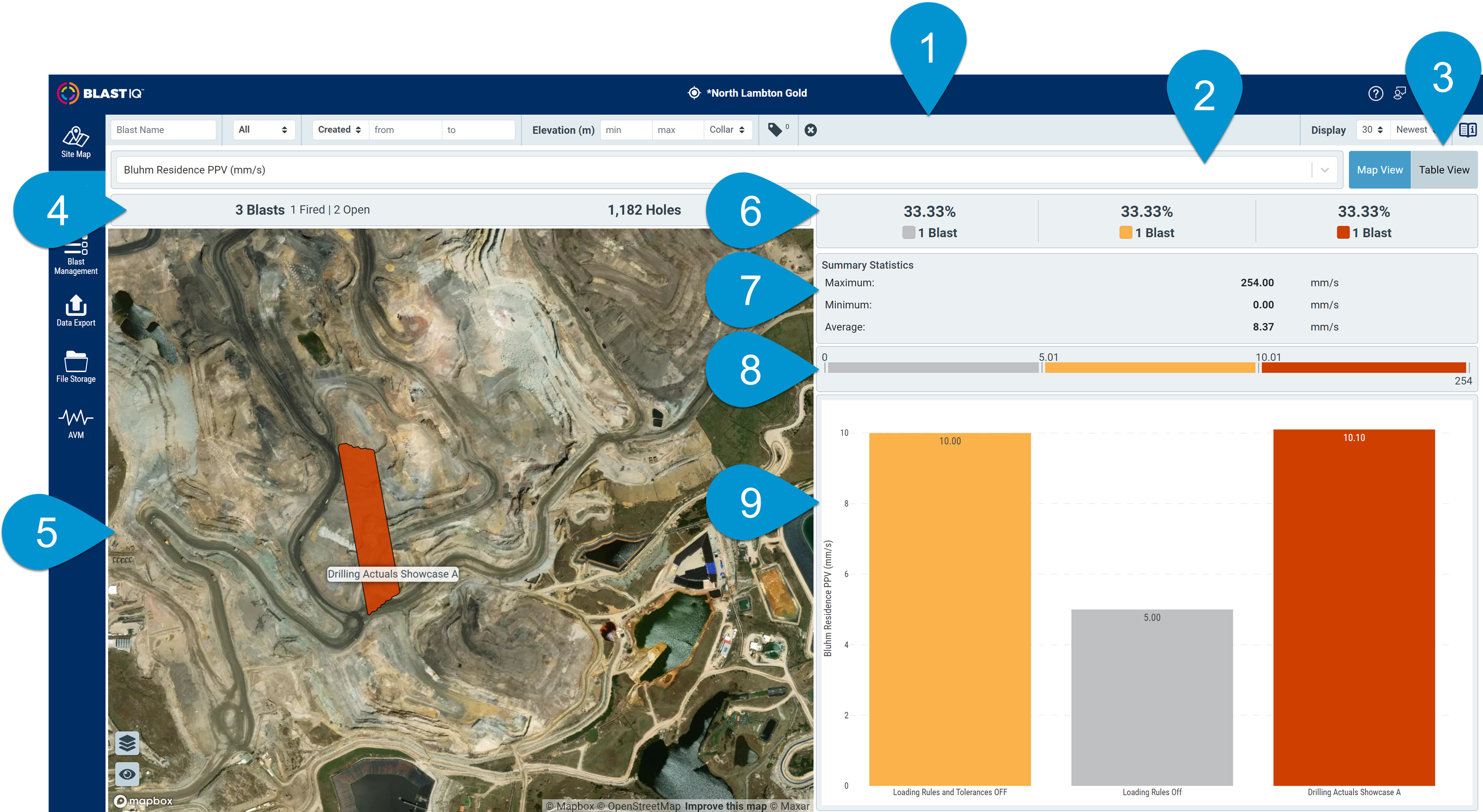Click the grey Loading Rules Off bar
Viewport: 1483px width, 812px height.
tap(1152, 698)
